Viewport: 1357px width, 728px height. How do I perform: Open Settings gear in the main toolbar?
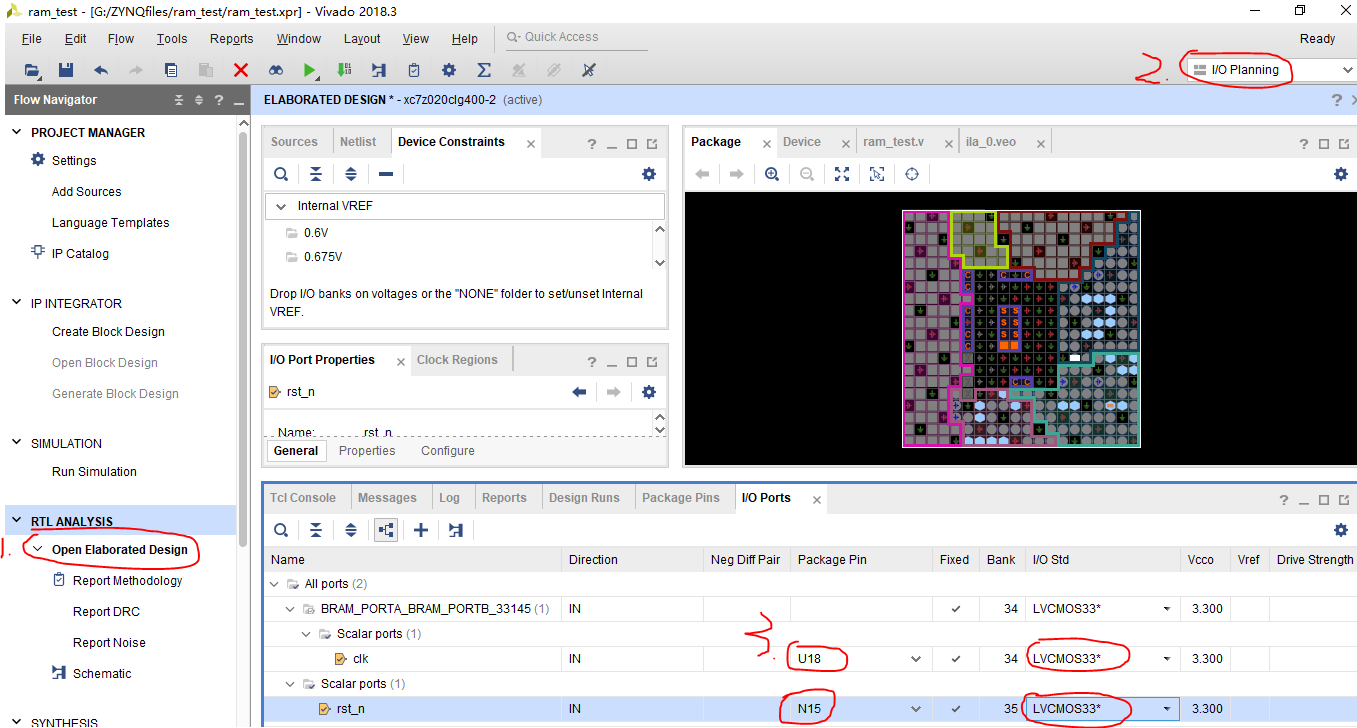click(x=449, y=70)
